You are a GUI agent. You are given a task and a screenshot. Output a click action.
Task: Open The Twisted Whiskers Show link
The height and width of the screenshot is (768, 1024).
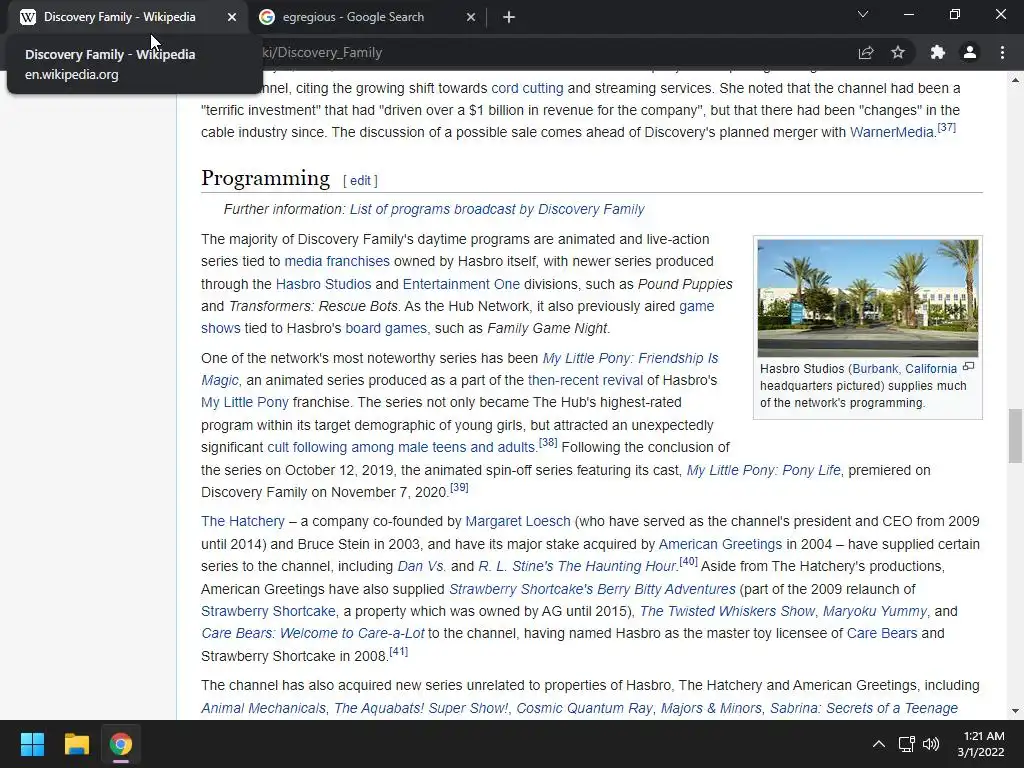pos(728,611)
